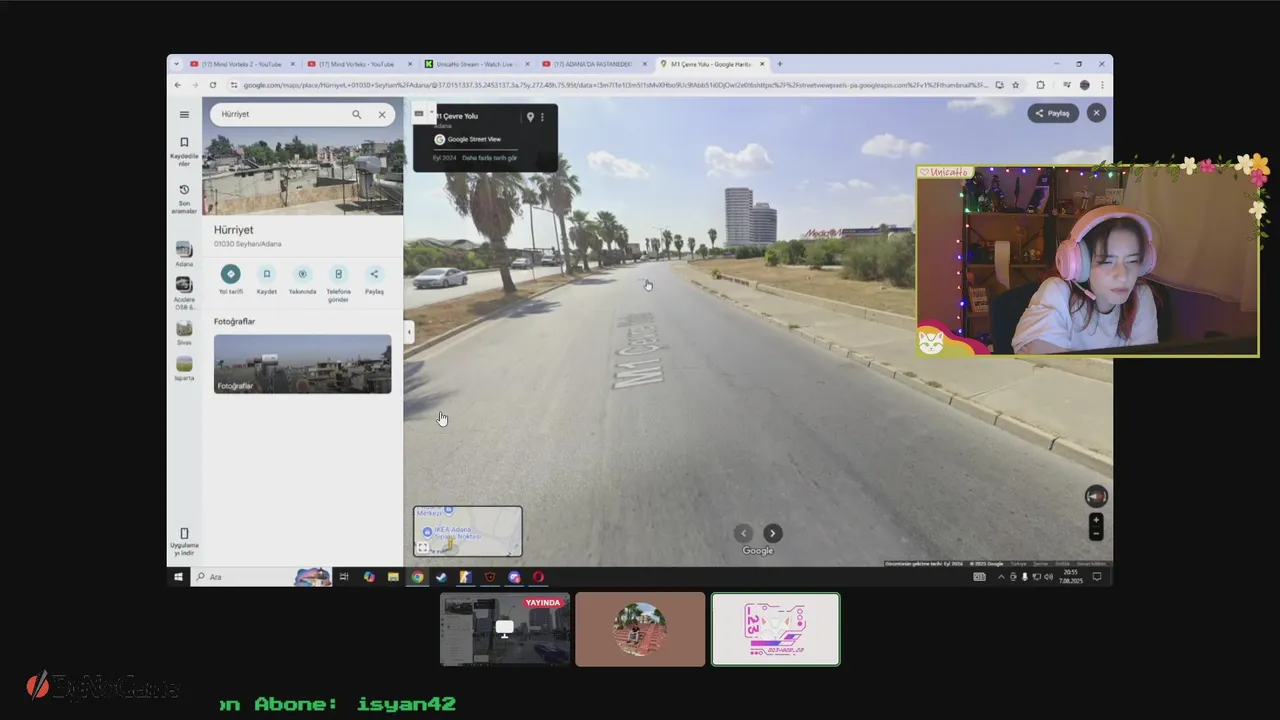Image resolution: width=1280 pixels, height=720 pixels.
Task: Get directions with Yol tarifi button
Action: [x=231, y=280]
